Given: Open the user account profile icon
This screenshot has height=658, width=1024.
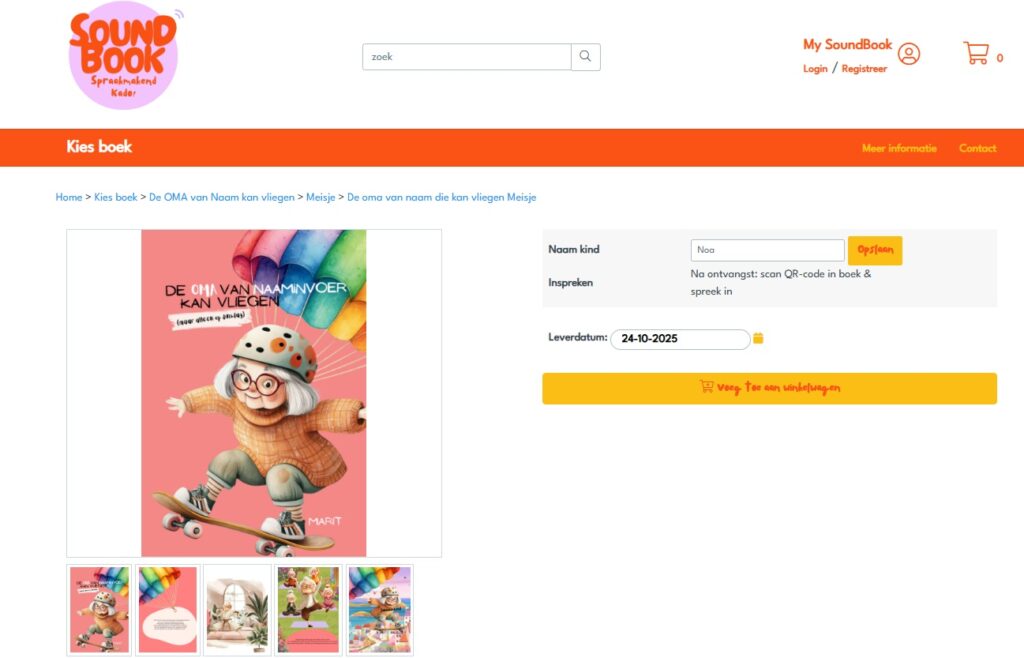Looking at the screenshot, I should (x=908, y=54).
